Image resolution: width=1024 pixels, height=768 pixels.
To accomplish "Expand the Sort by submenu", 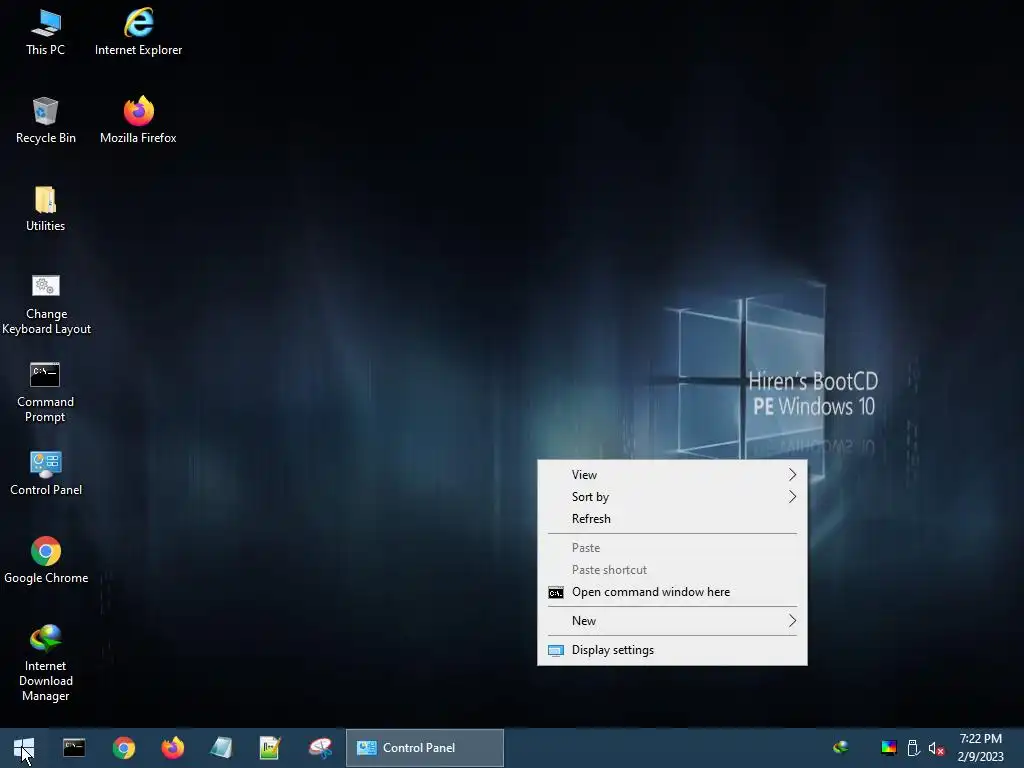I will click(672, 497).
